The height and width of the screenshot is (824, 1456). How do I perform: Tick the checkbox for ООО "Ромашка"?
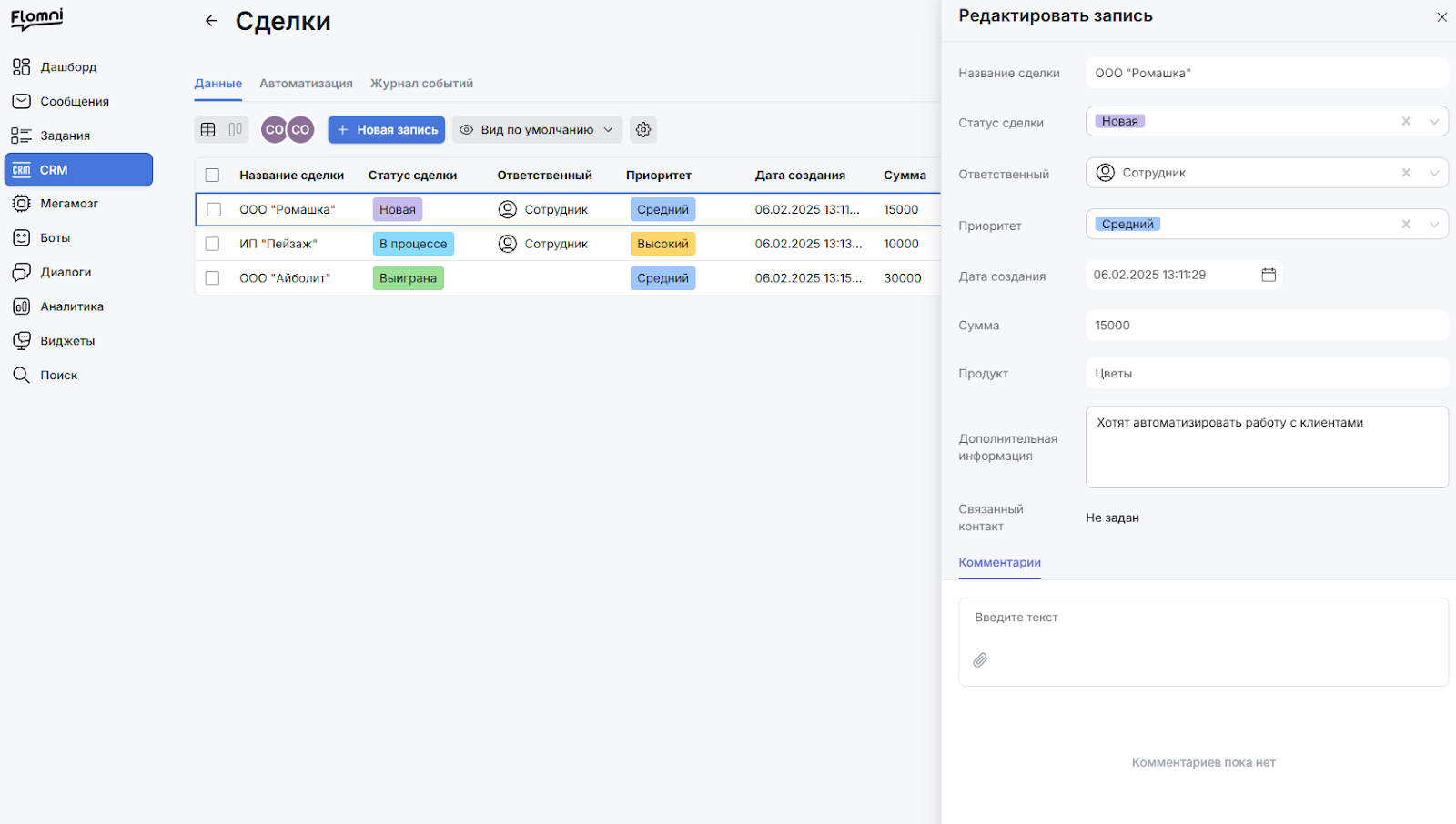coord(214,209)
